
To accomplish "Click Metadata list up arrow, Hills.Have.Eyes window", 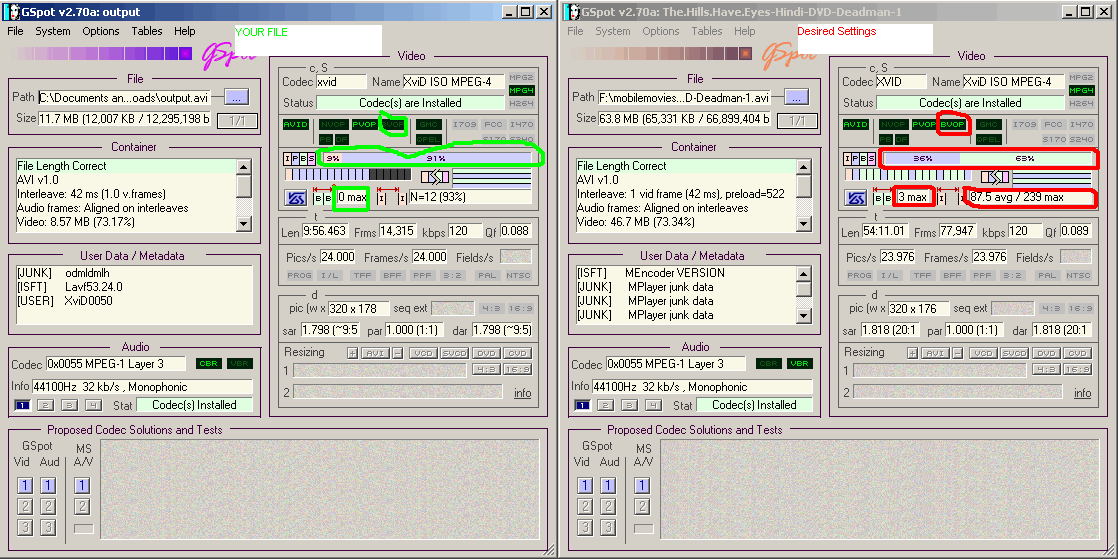I will [x=804, y=273].
